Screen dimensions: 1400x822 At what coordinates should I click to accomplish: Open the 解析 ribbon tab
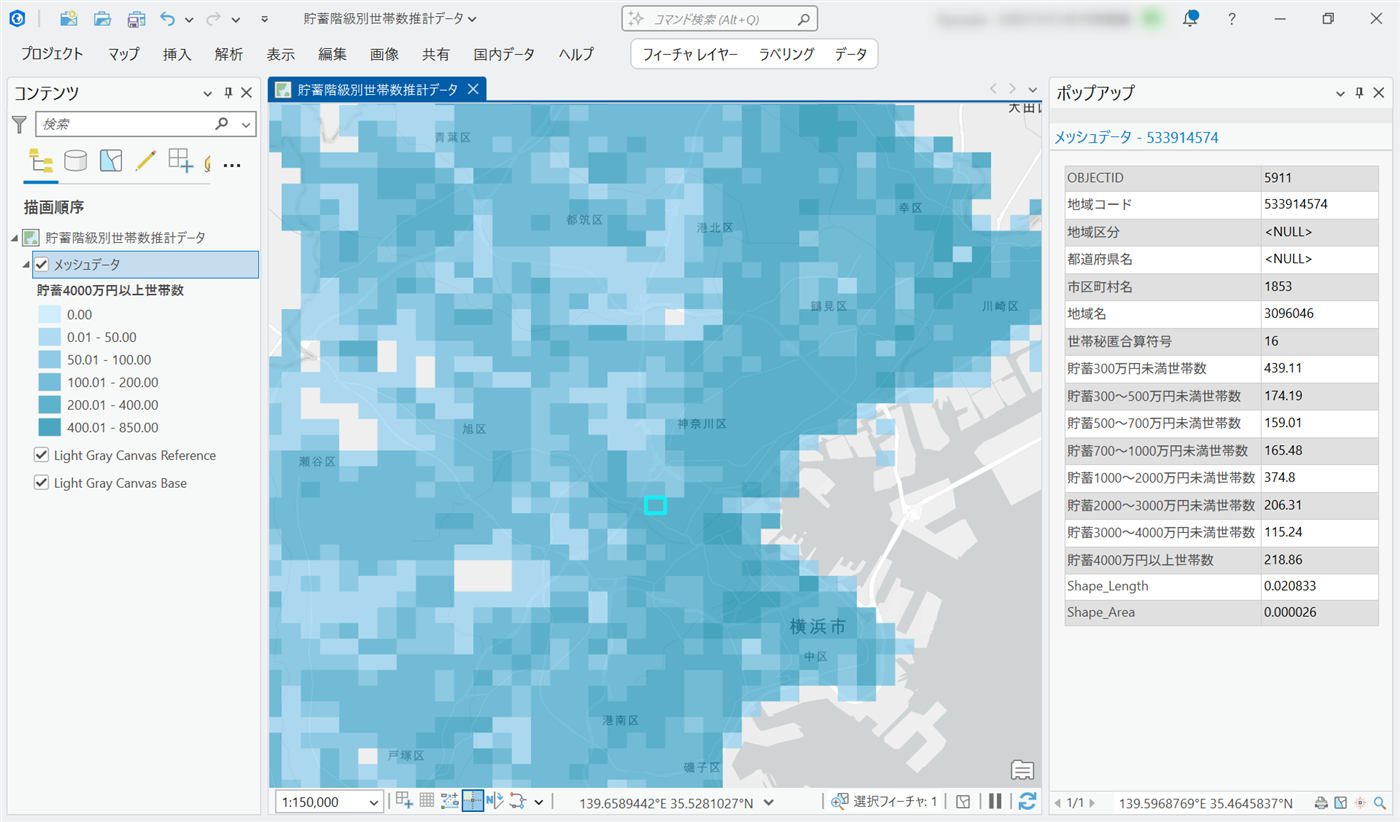click(228, 54)
